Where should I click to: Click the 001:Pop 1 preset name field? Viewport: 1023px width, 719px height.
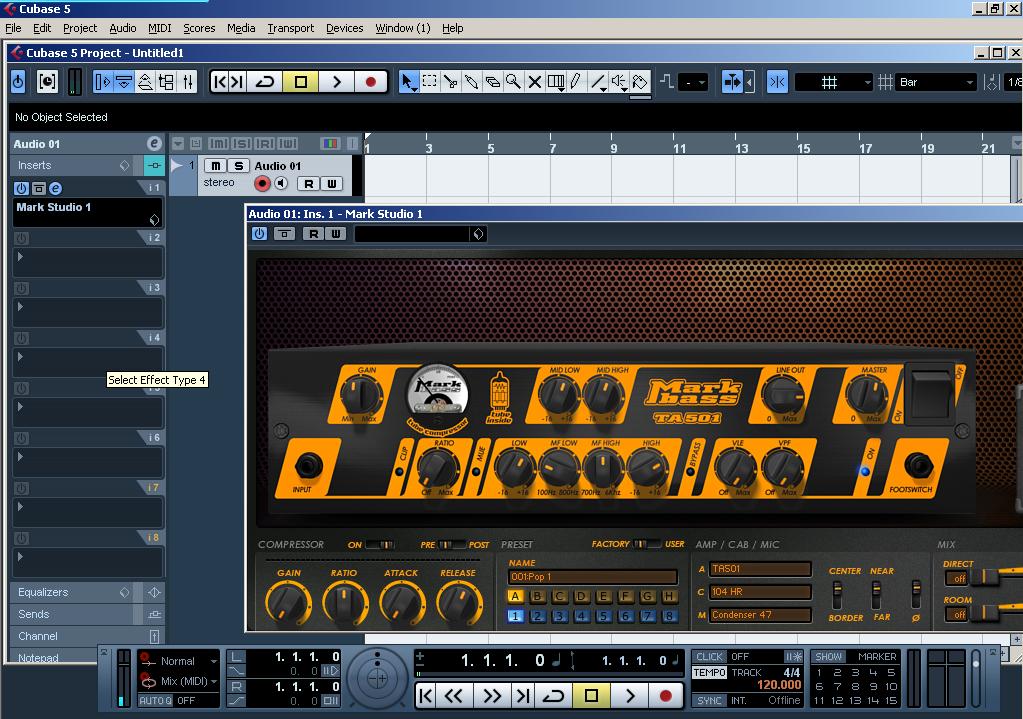pos(592,577)
